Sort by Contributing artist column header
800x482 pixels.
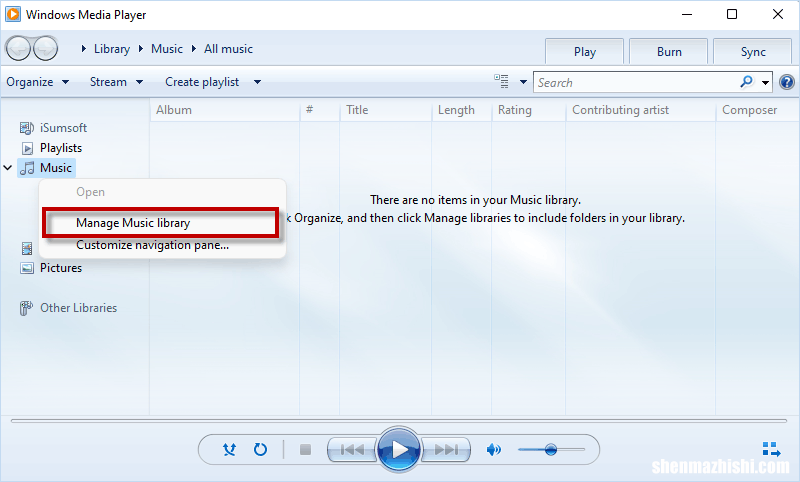(x=641, y=110)
